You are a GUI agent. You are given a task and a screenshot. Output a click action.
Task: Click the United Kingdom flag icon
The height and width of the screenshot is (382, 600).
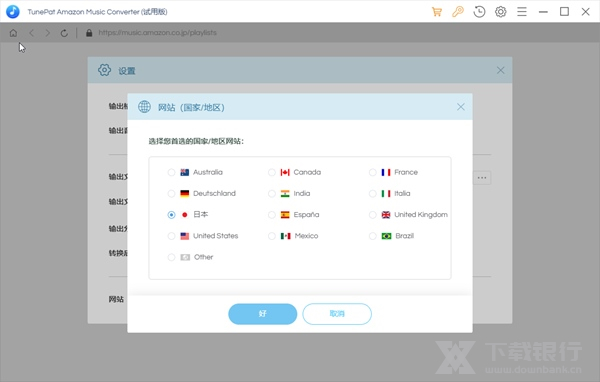pos(386,215)
